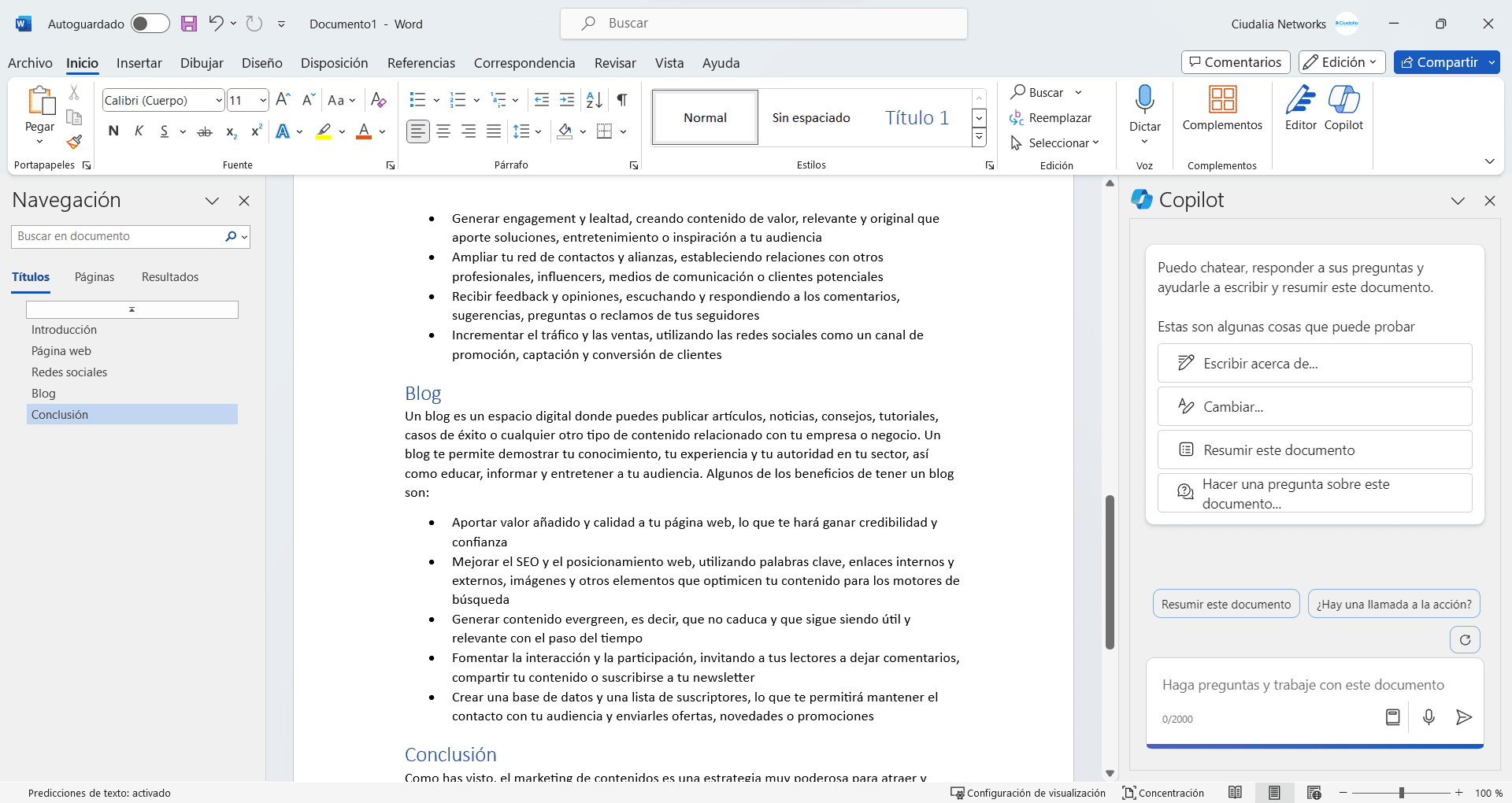Click the refresh suggestions icon in Copilot
Screen dimensions: 1512x803
click(x=1465, y=640)
